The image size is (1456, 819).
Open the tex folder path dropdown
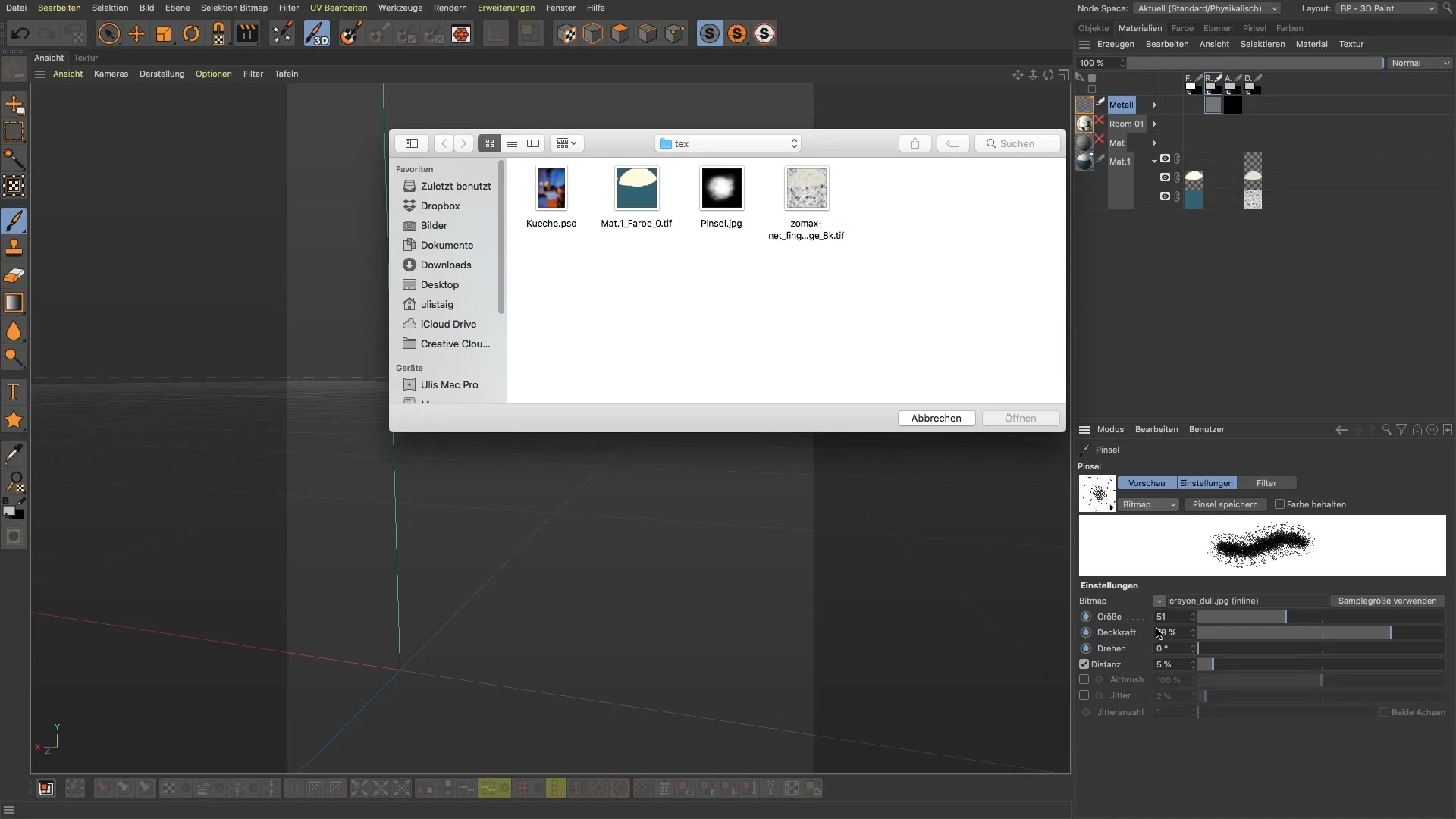tap(728, 143)
